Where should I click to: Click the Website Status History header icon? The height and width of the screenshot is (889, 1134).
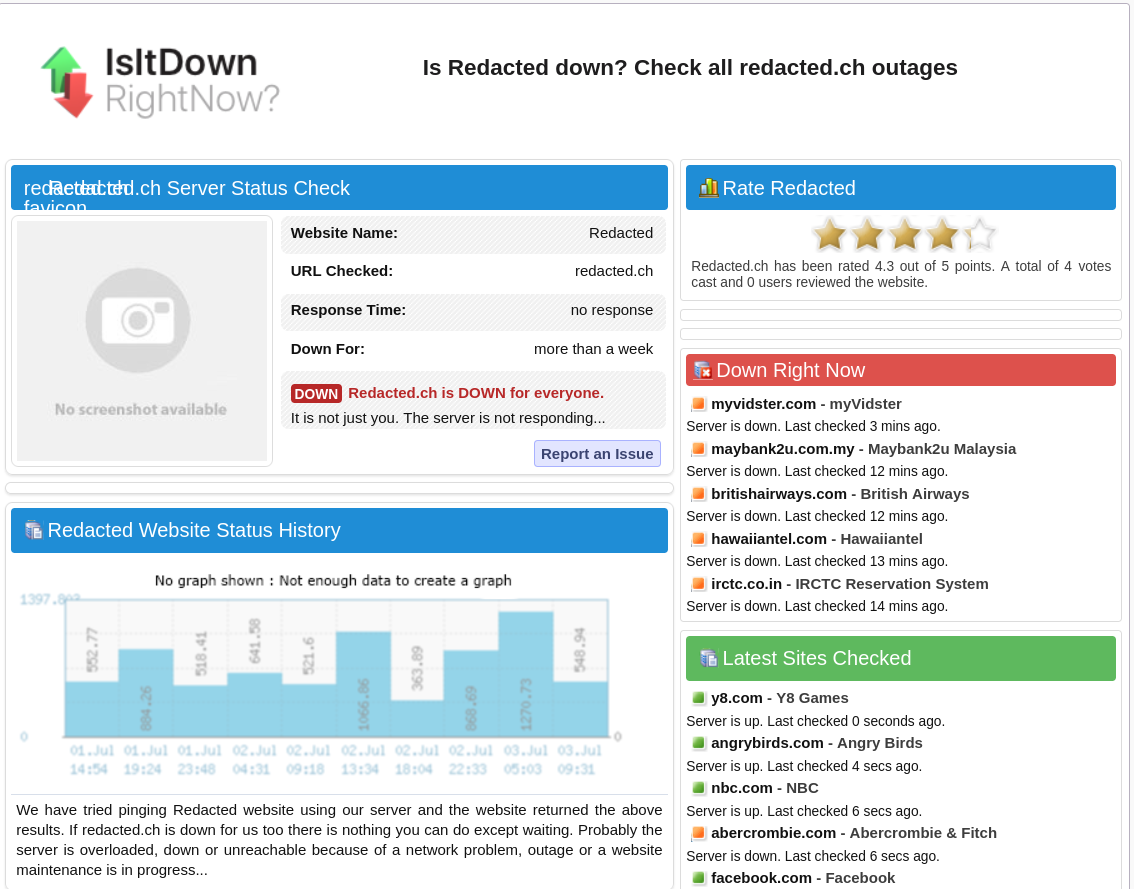point(33,530)
